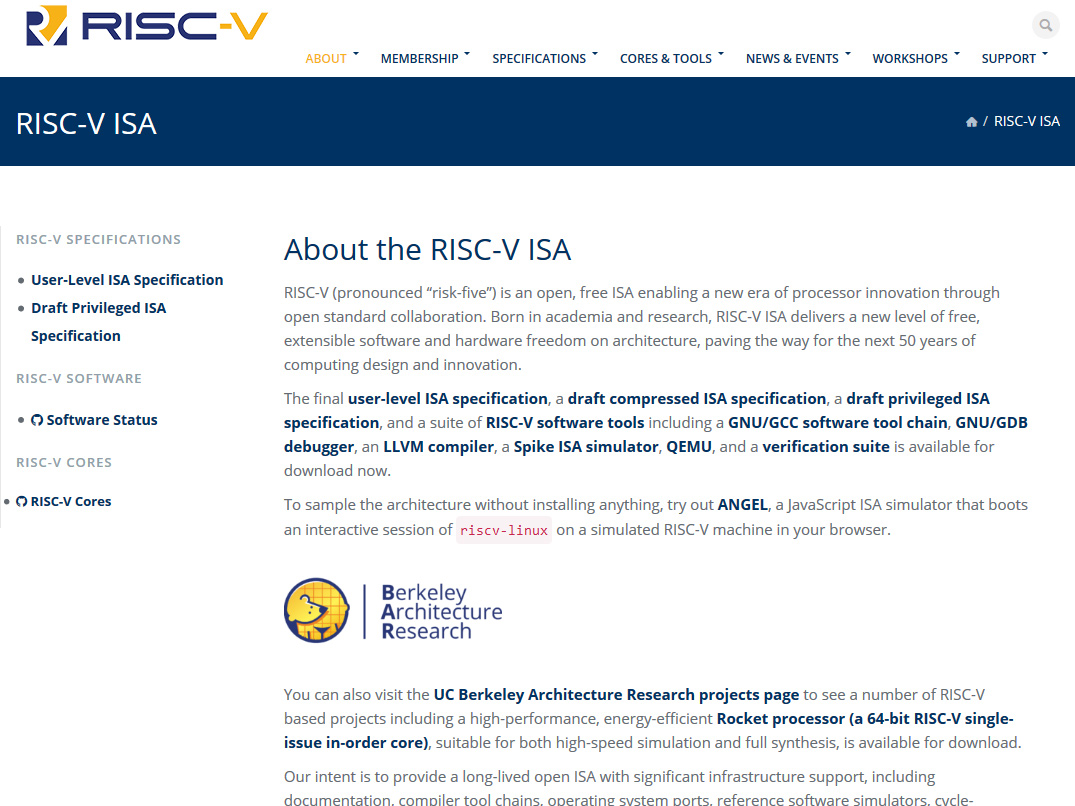Expand the Membership dropdown menu
This screenshot has height=806, width=1075.
[419, 58]
